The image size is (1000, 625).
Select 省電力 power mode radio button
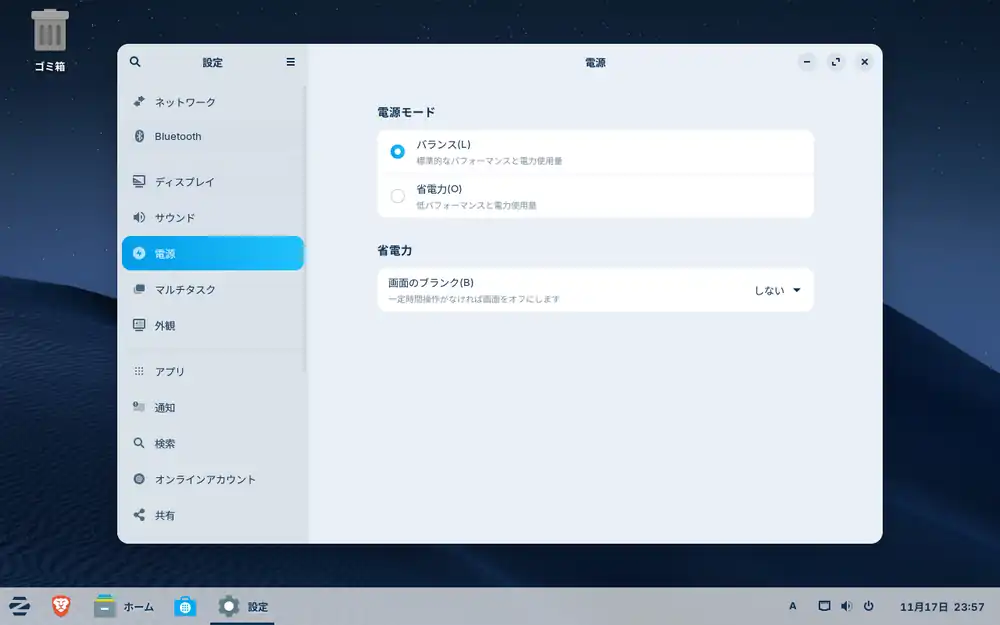pos(398,196)
